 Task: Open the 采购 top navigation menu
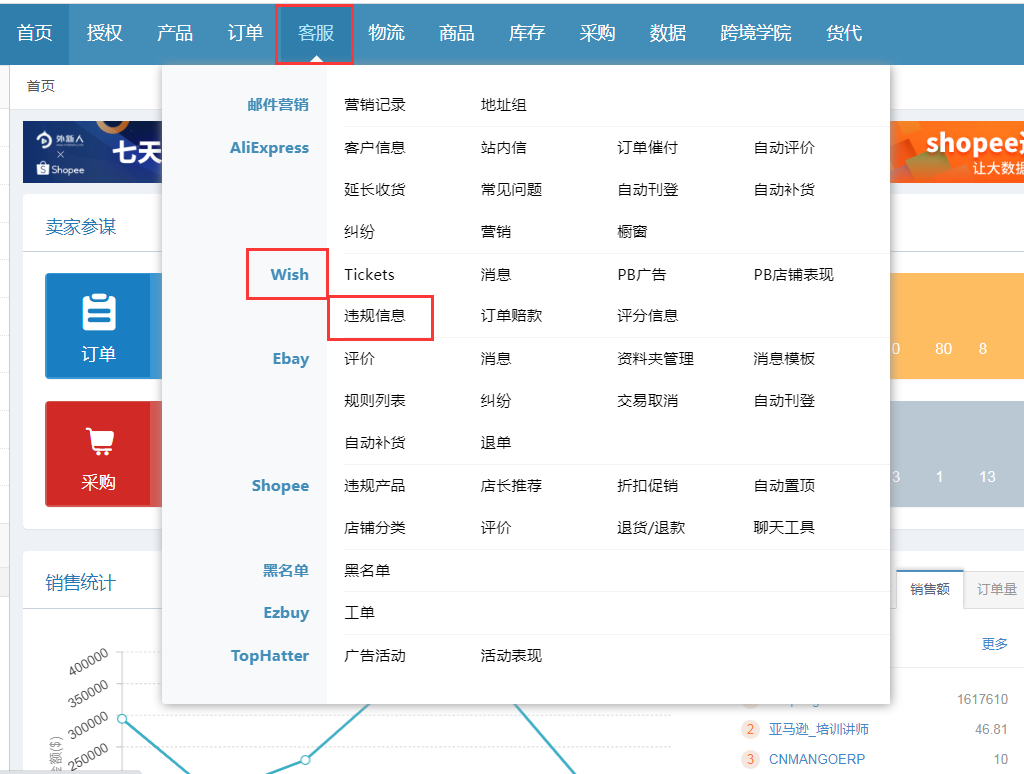[598, 33]
